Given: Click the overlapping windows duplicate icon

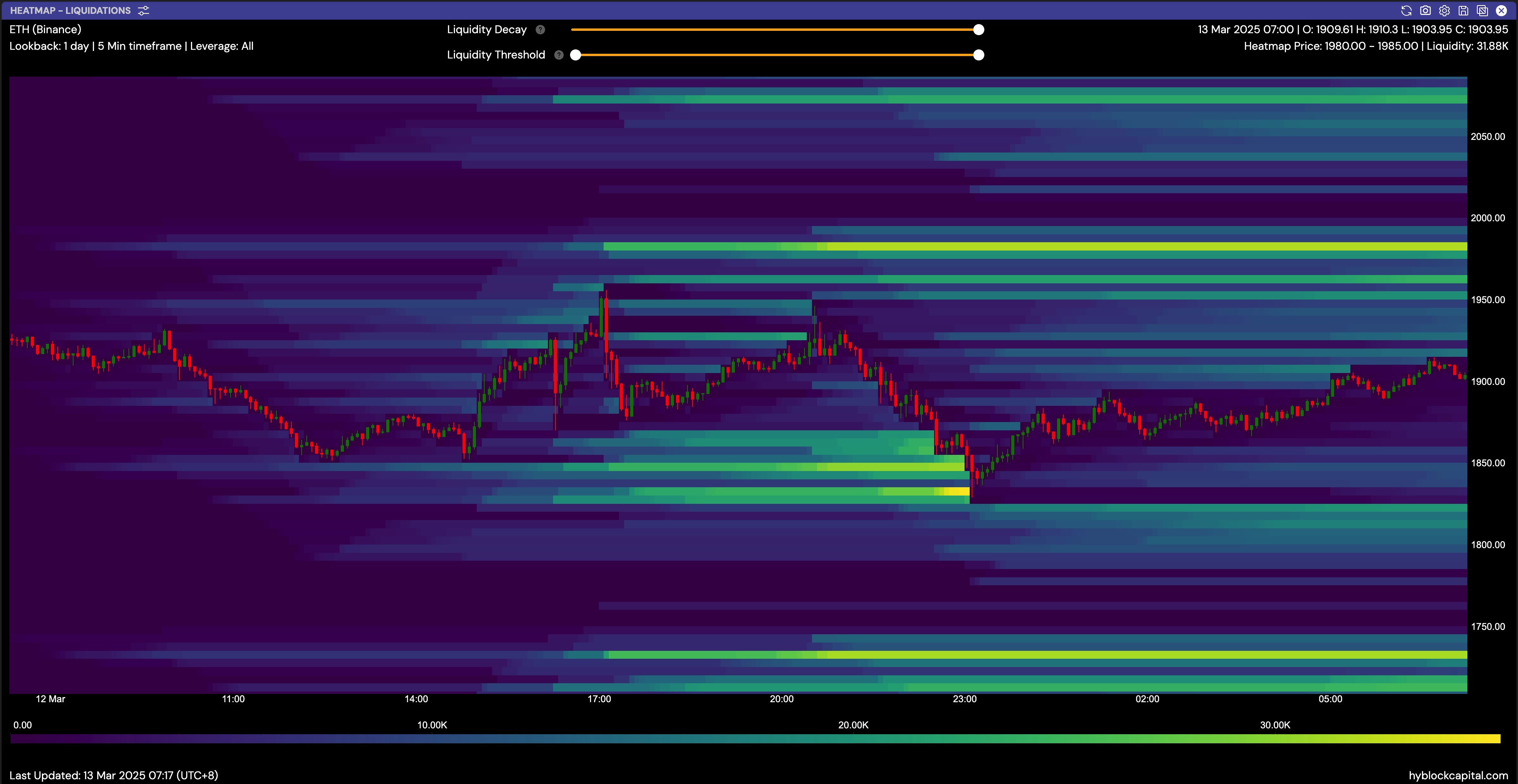Looking at the screenshot, I should 1483,11.
